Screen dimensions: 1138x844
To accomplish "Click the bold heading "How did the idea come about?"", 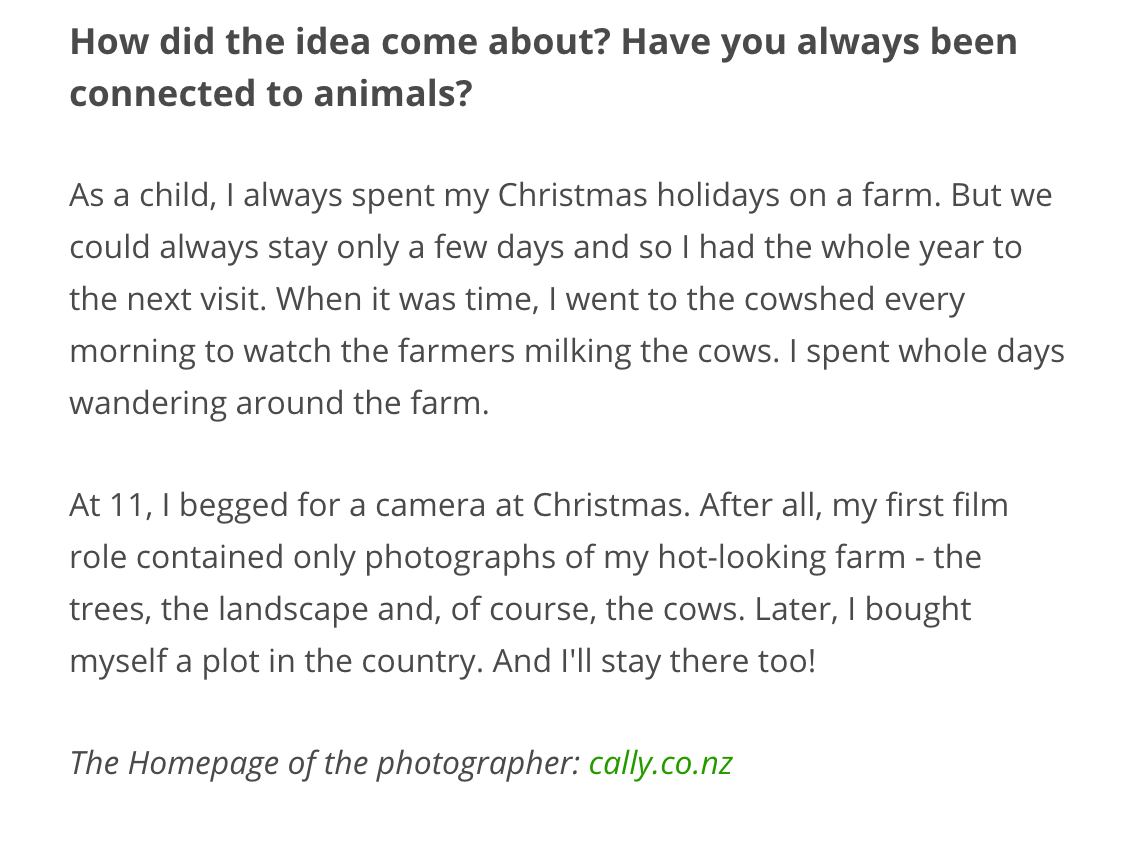I will (x=342, y=41).
